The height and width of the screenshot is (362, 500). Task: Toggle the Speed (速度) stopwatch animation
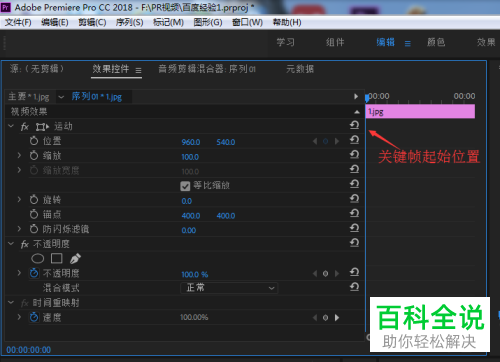[34, 317]
